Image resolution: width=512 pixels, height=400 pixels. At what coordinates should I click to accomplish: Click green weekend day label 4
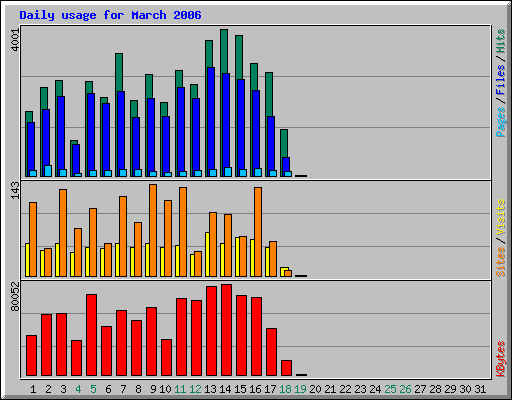pyautogui.click(x=78, y=389)
